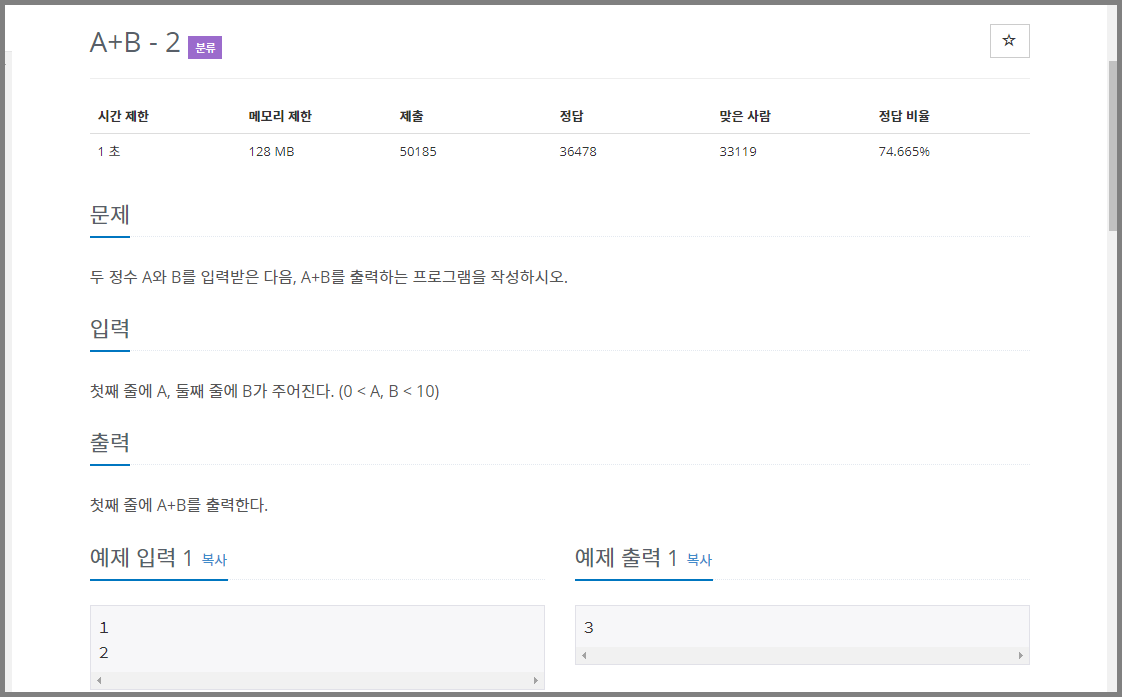Click the star favorite button
This screenshot has height=697, width=1122.
tap(1009, 41)
